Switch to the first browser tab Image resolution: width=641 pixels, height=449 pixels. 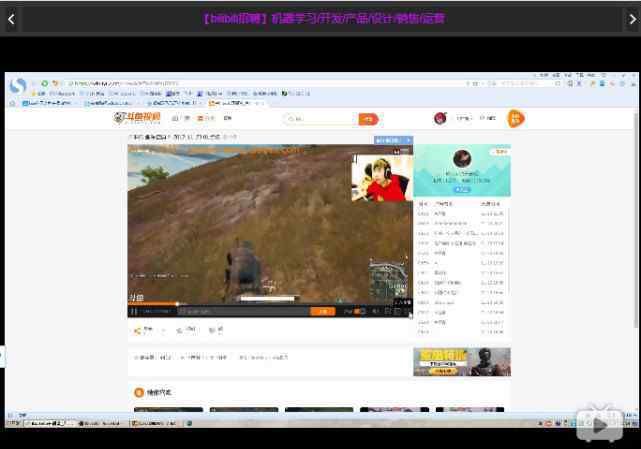[48, 103]
